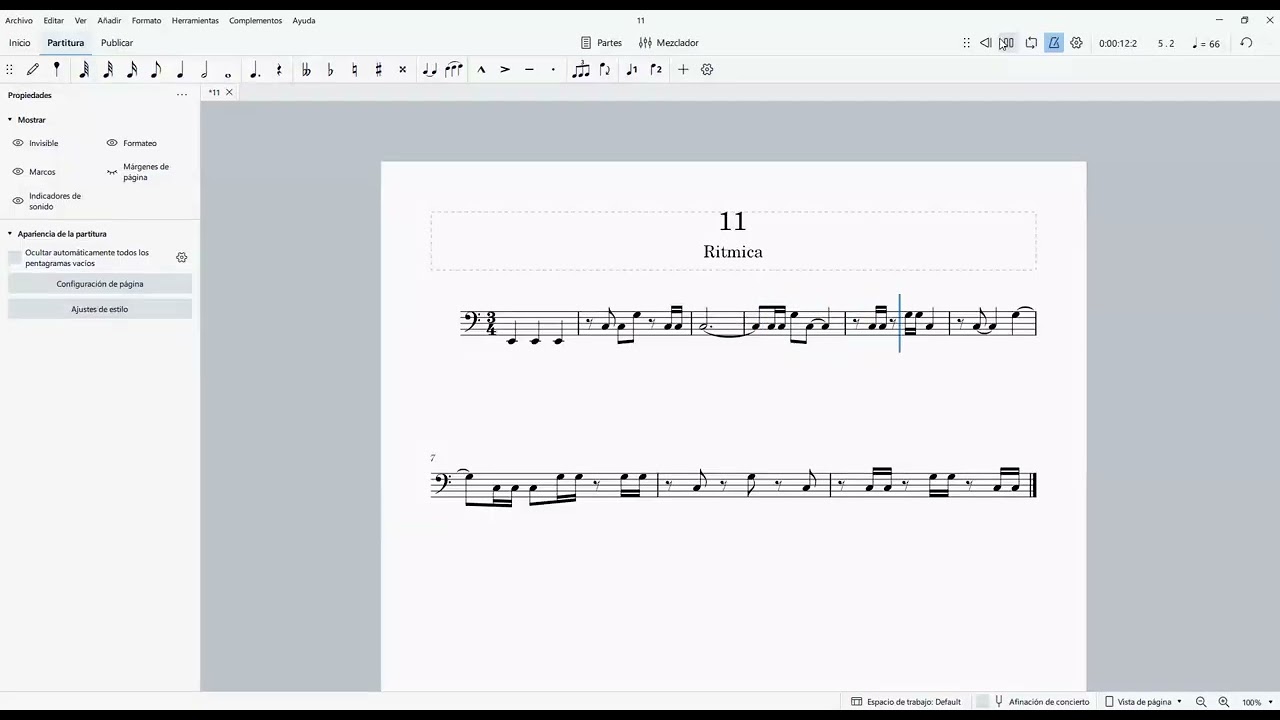The width and height of the screenshot is (1280, 720).
Task: Choose the 64th note duration
Action: (x=84, y=69)
